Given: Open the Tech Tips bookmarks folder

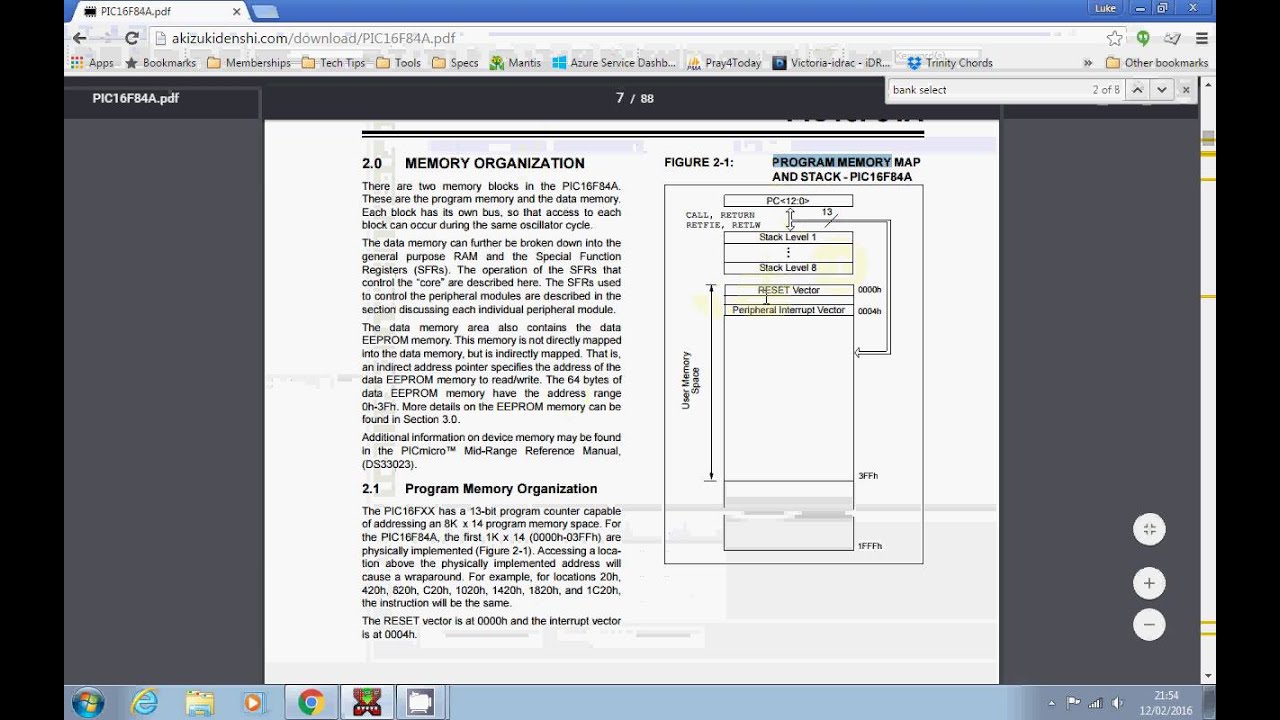Looking at the screenshot, I should 333,62.
